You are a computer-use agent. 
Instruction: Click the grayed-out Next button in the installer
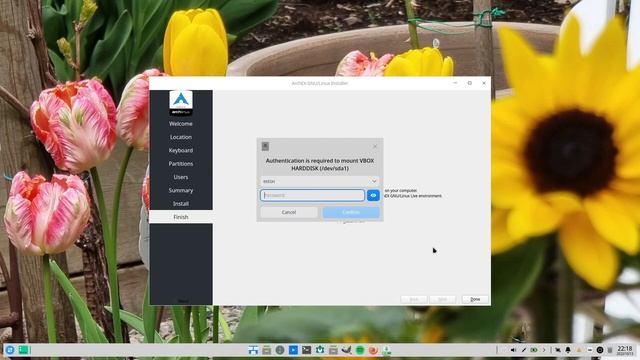tap(442, 299)
